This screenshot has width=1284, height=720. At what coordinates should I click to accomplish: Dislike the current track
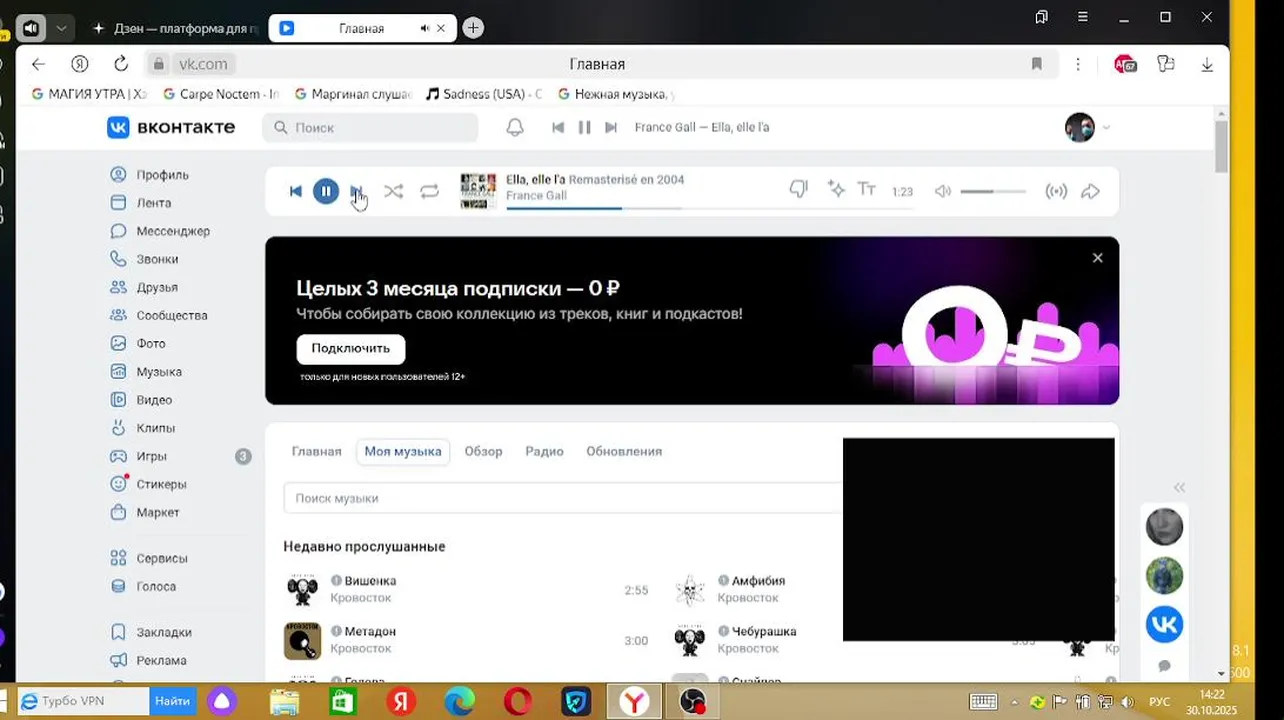(x=798, y=189)
